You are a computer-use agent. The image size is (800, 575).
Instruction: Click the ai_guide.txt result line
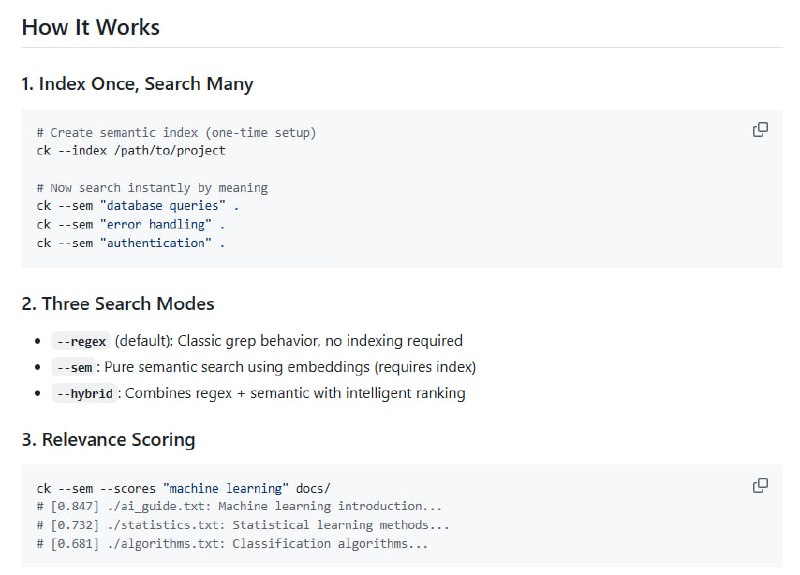(238, 506)
